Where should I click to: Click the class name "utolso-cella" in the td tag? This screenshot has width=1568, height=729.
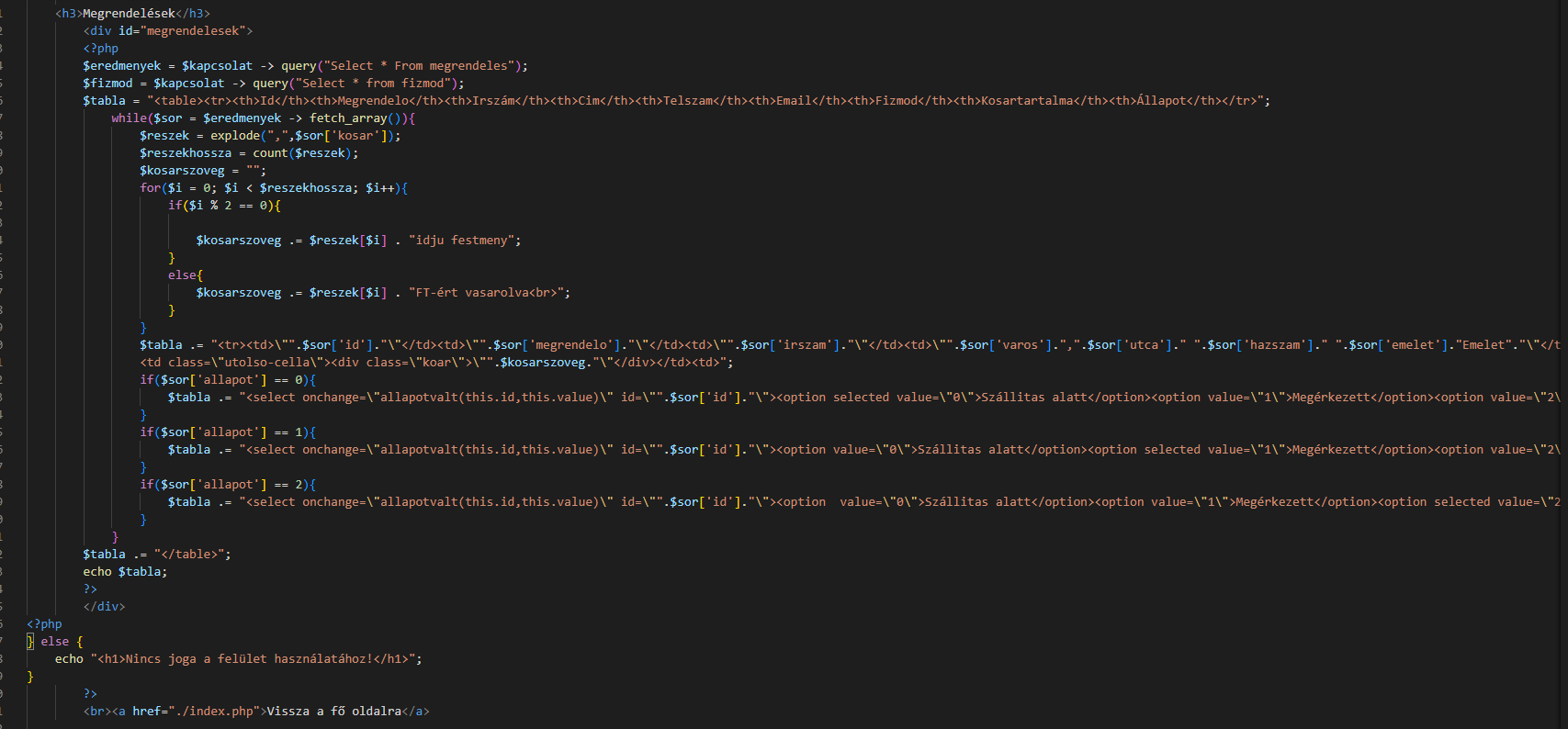pyautogui.click(x=267, y=363)
